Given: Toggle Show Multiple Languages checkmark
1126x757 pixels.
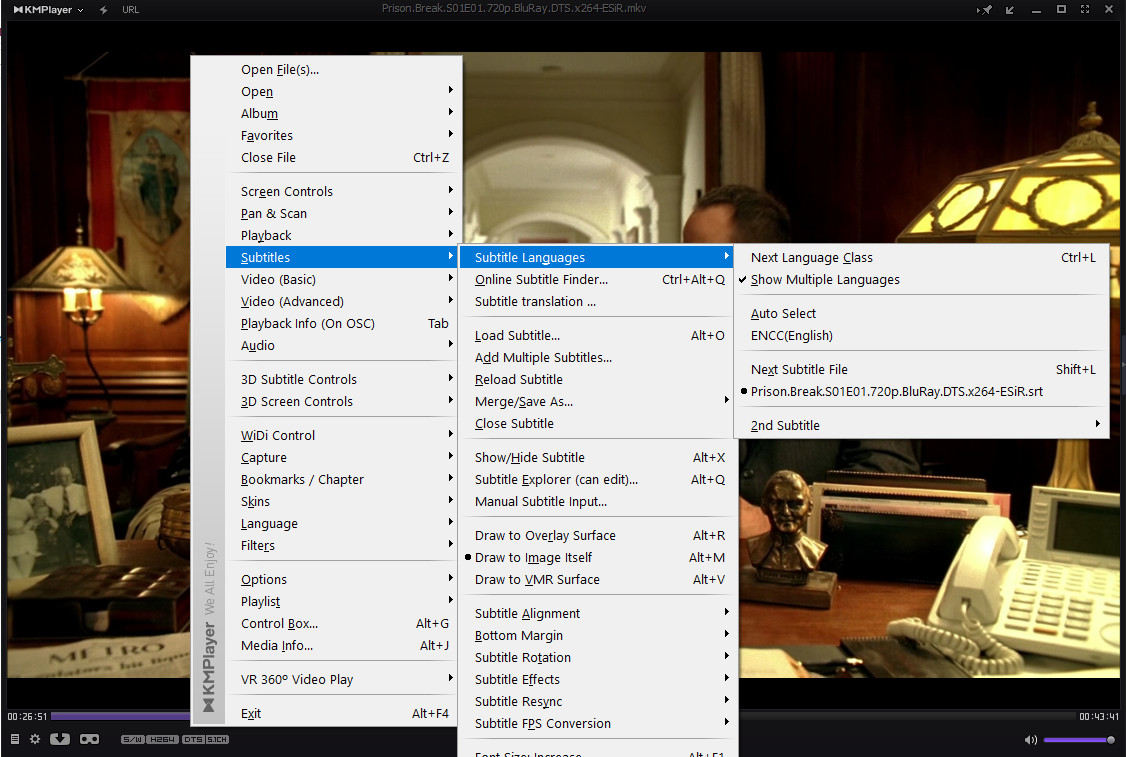Looking at the screenshot, I should tap(825, 280).
